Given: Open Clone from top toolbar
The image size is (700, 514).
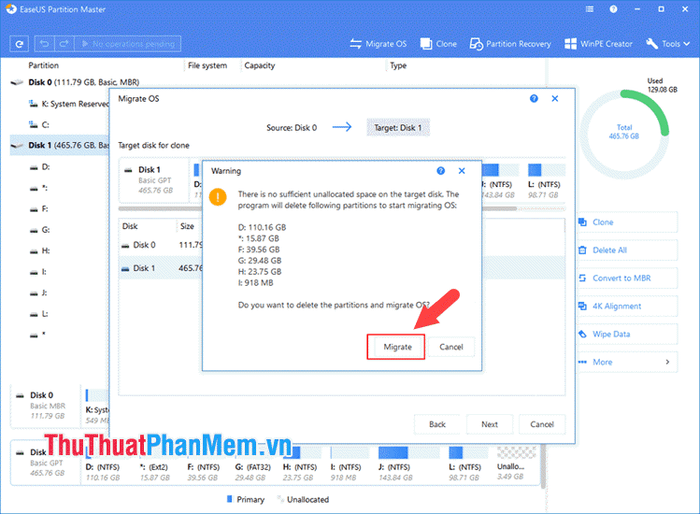Looking at the screenshot, I should pyautogui.click(x=438, y=44).
